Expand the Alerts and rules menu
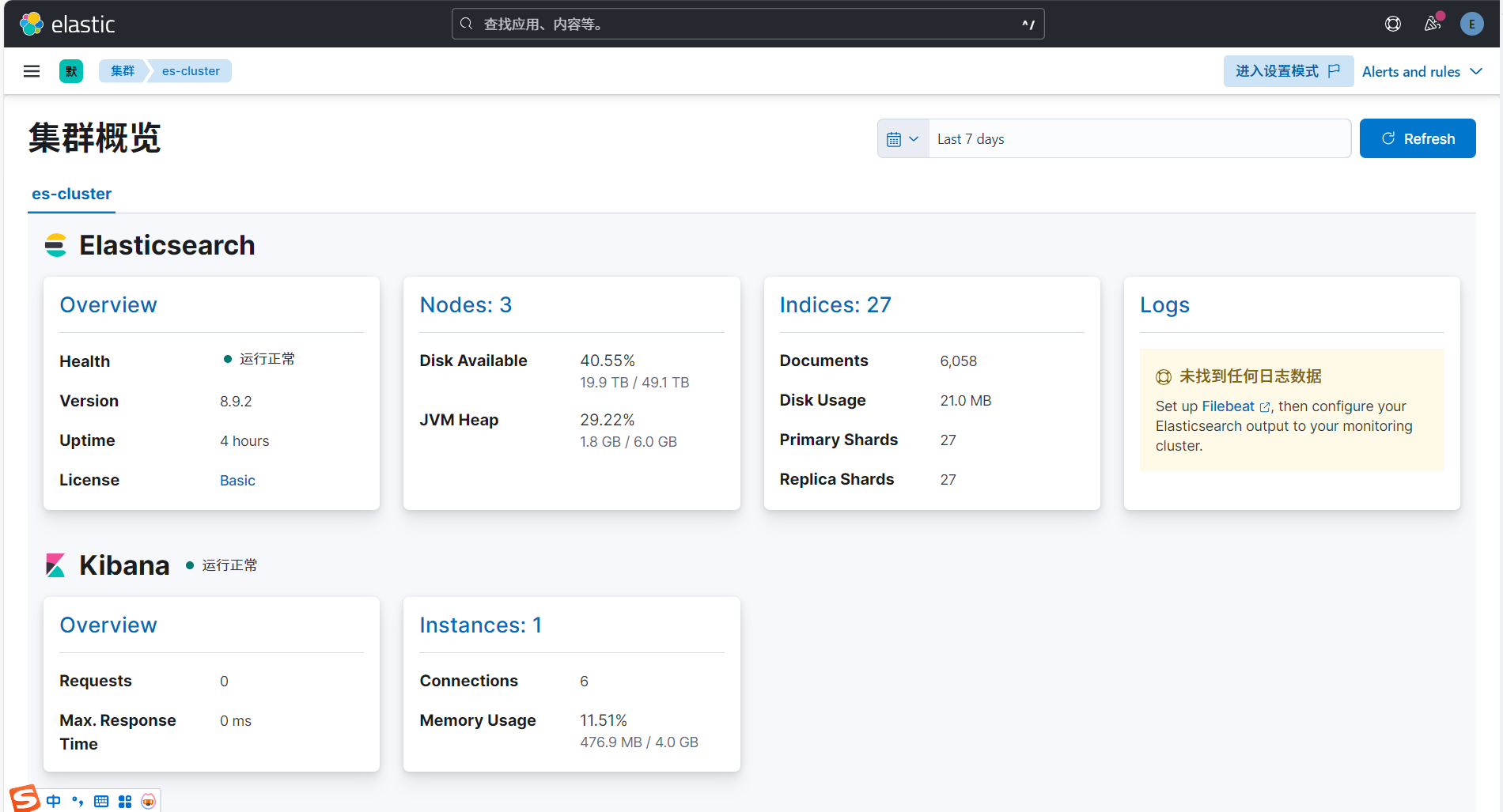The width and height of the screenshot is (1503, 812). (1422, 72)
